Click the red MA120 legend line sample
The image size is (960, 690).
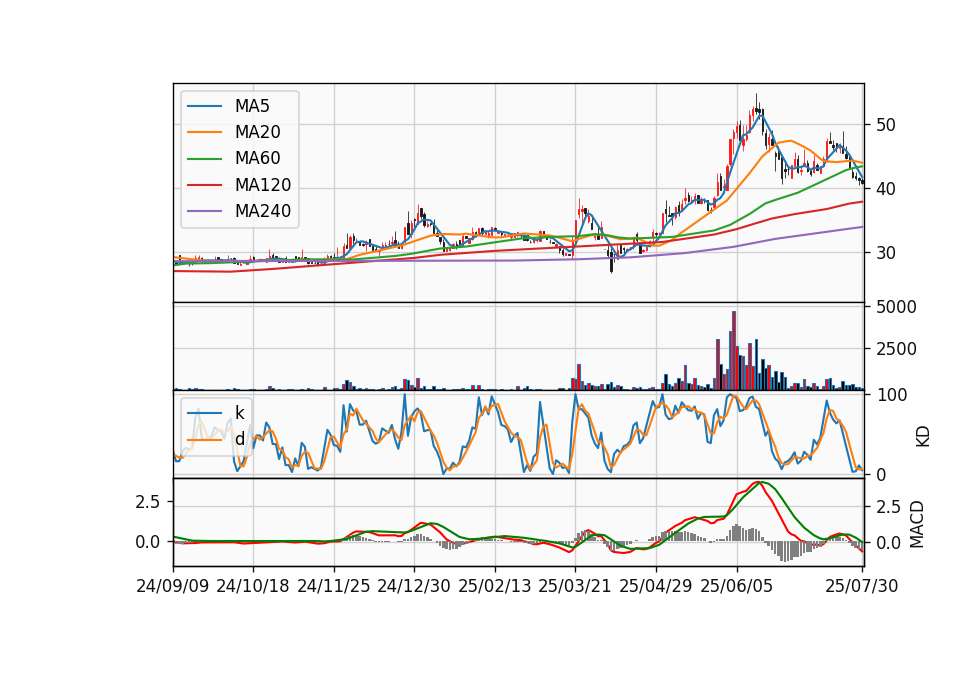point(204,185)
